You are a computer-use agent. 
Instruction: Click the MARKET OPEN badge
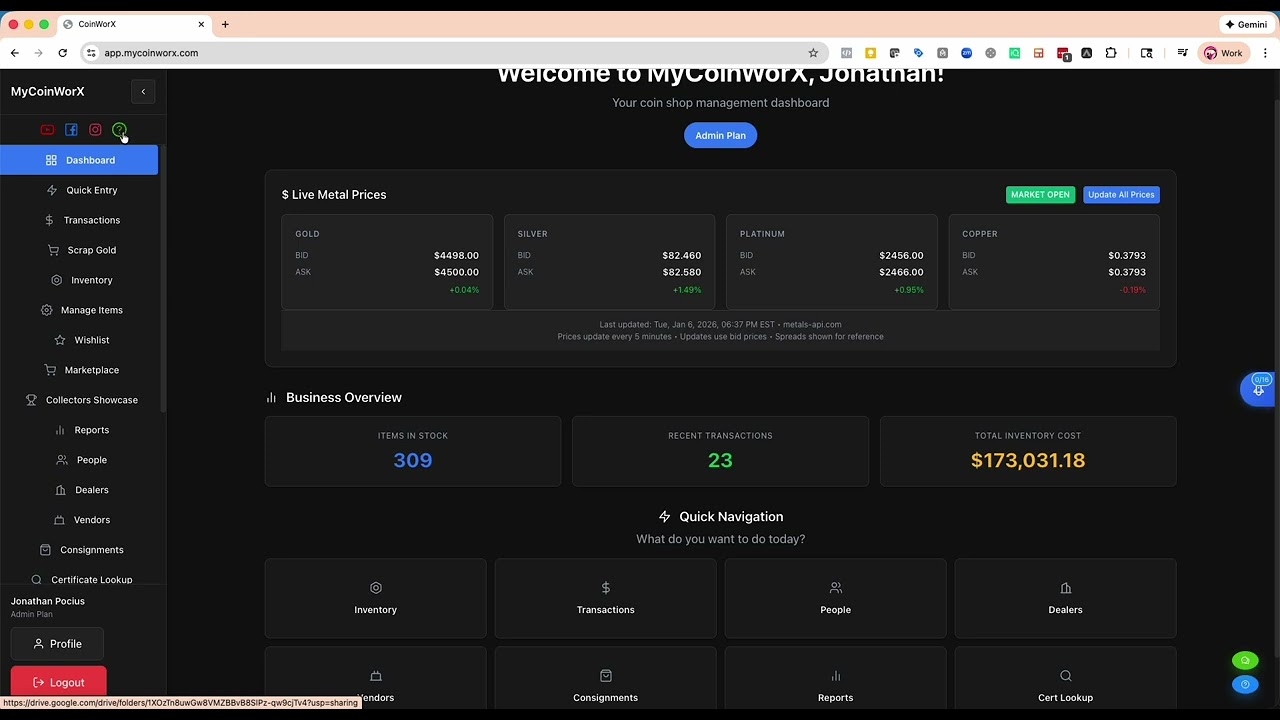click(x=1040, y=195)
